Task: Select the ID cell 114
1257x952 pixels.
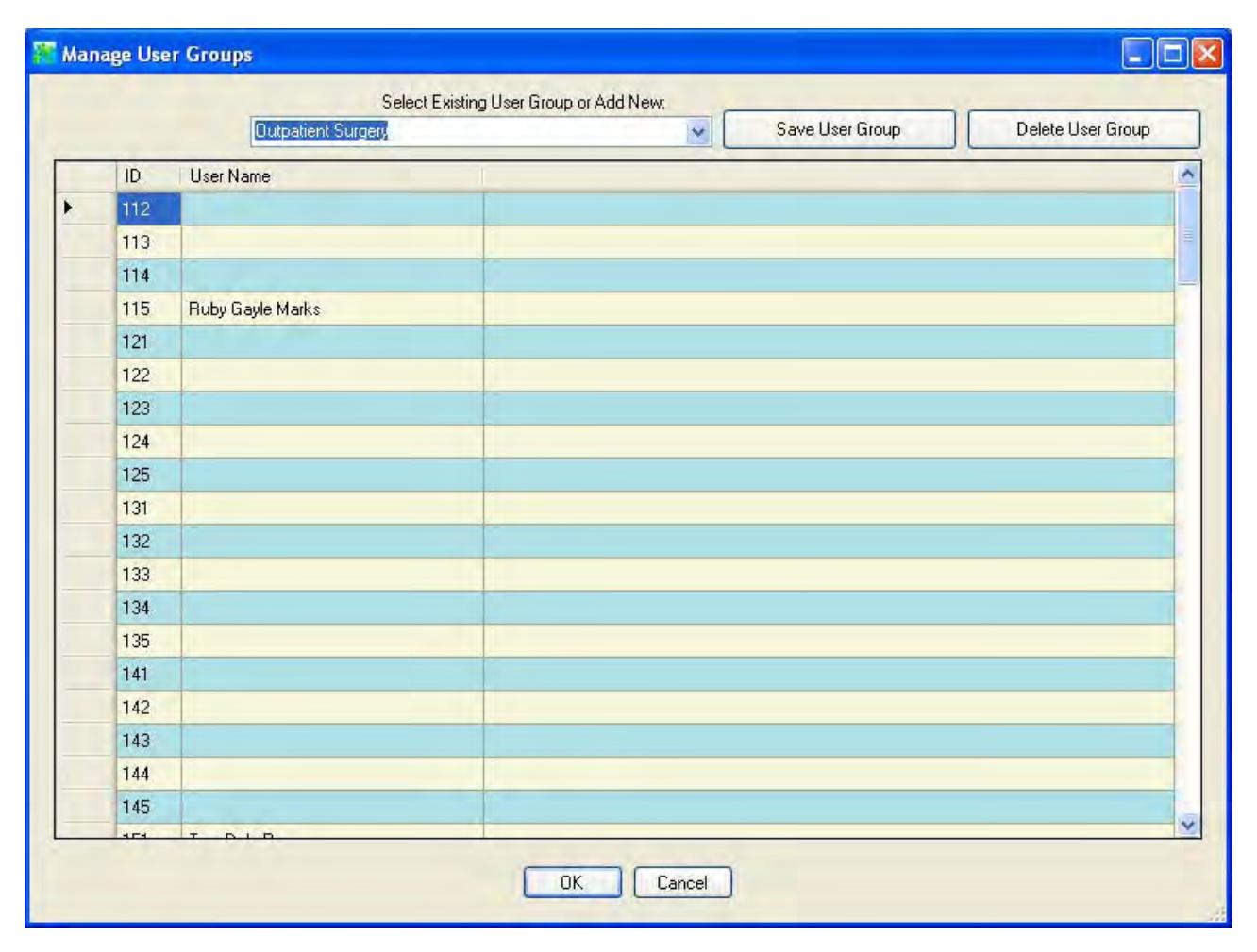Action: point(149,276)
